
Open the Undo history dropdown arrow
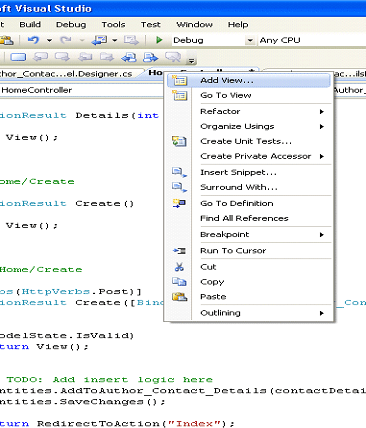49,40
